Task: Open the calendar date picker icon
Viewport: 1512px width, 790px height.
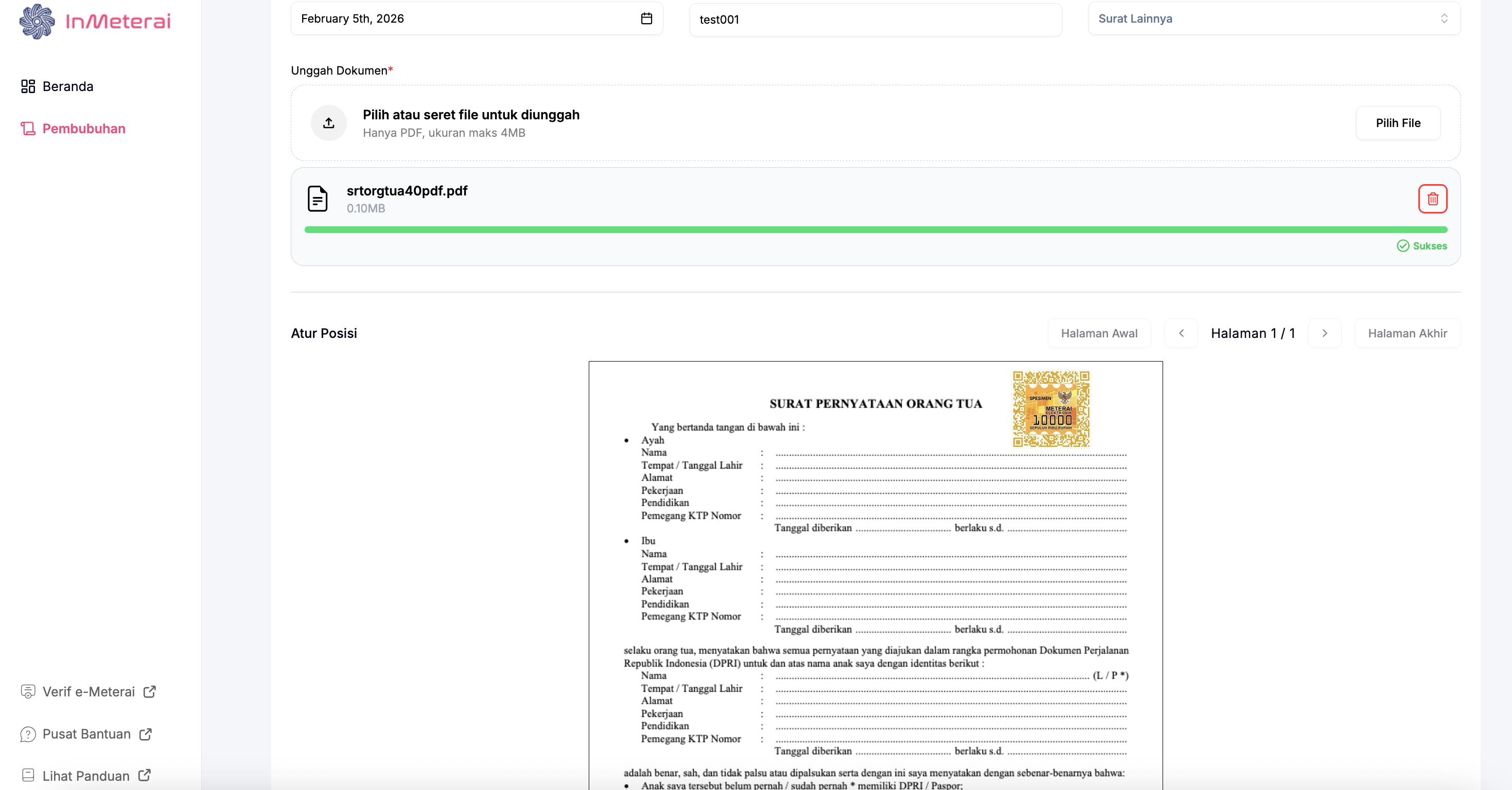Action: [646, 19]
